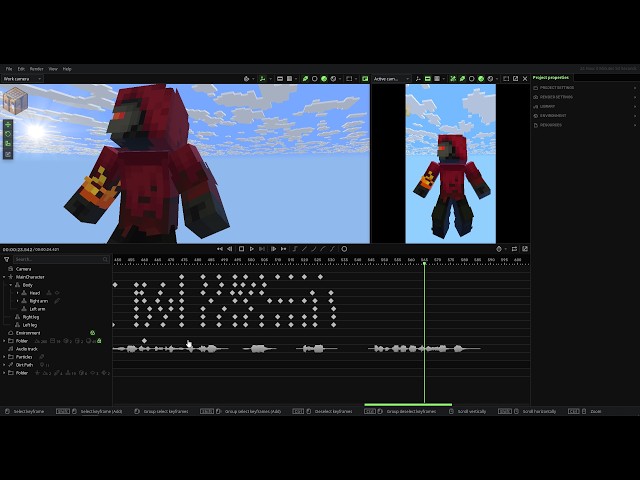The height and width of the screenshot is (480, 640).
Task: Select the Camera timeline row
Action: pyautogui.click(x=56, y=269)
